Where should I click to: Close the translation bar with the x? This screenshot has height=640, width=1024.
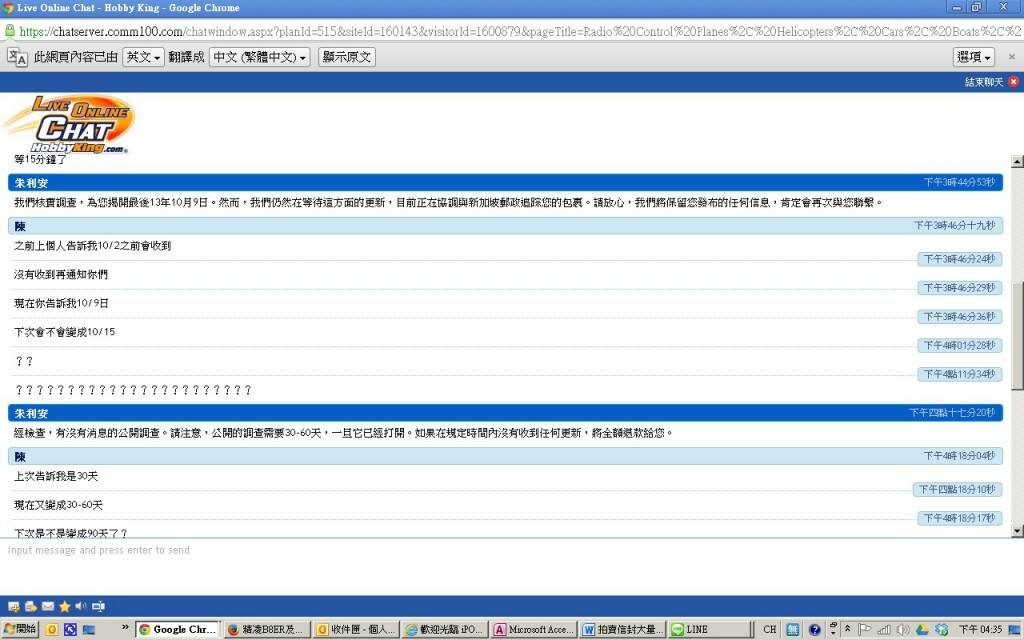coord(1011,57)
